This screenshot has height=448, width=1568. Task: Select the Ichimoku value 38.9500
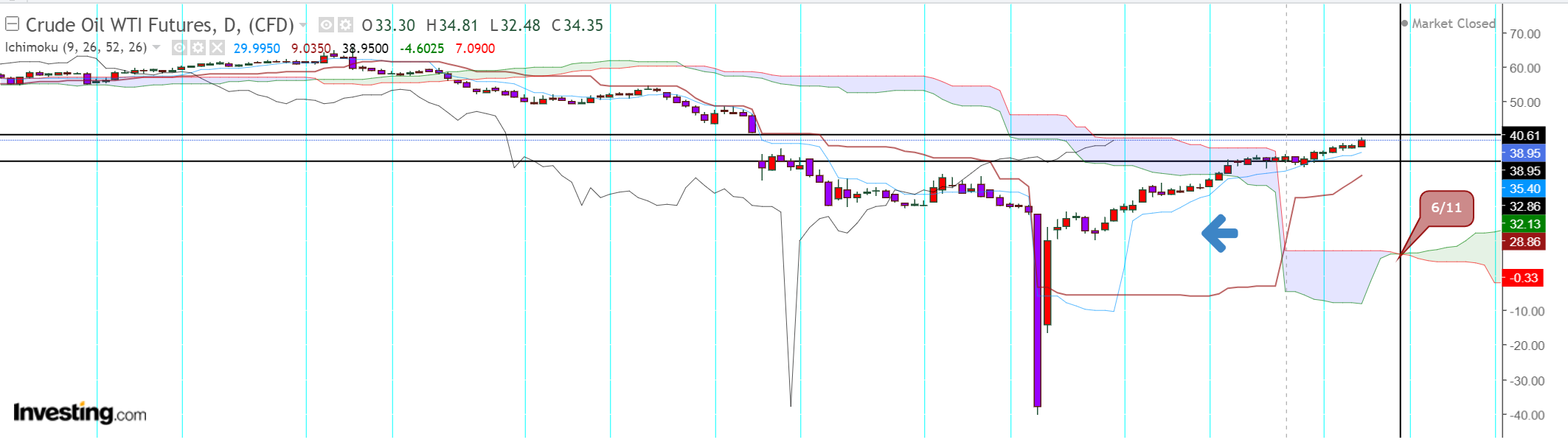pyautogui.click(x=365, y=49)
